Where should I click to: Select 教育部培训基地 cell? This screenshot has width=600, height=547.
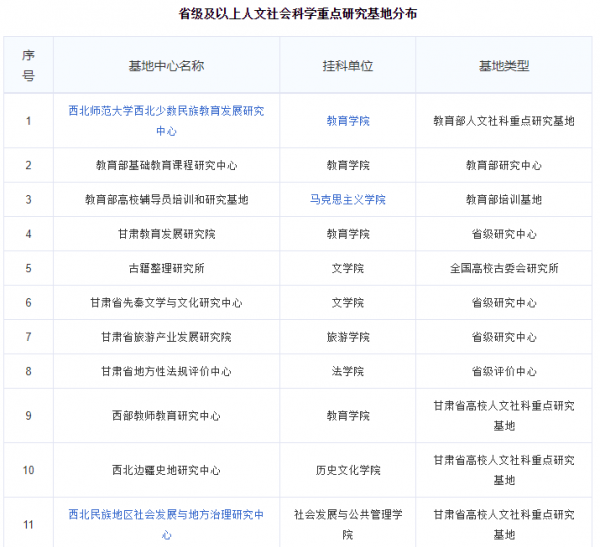[504, 199]
